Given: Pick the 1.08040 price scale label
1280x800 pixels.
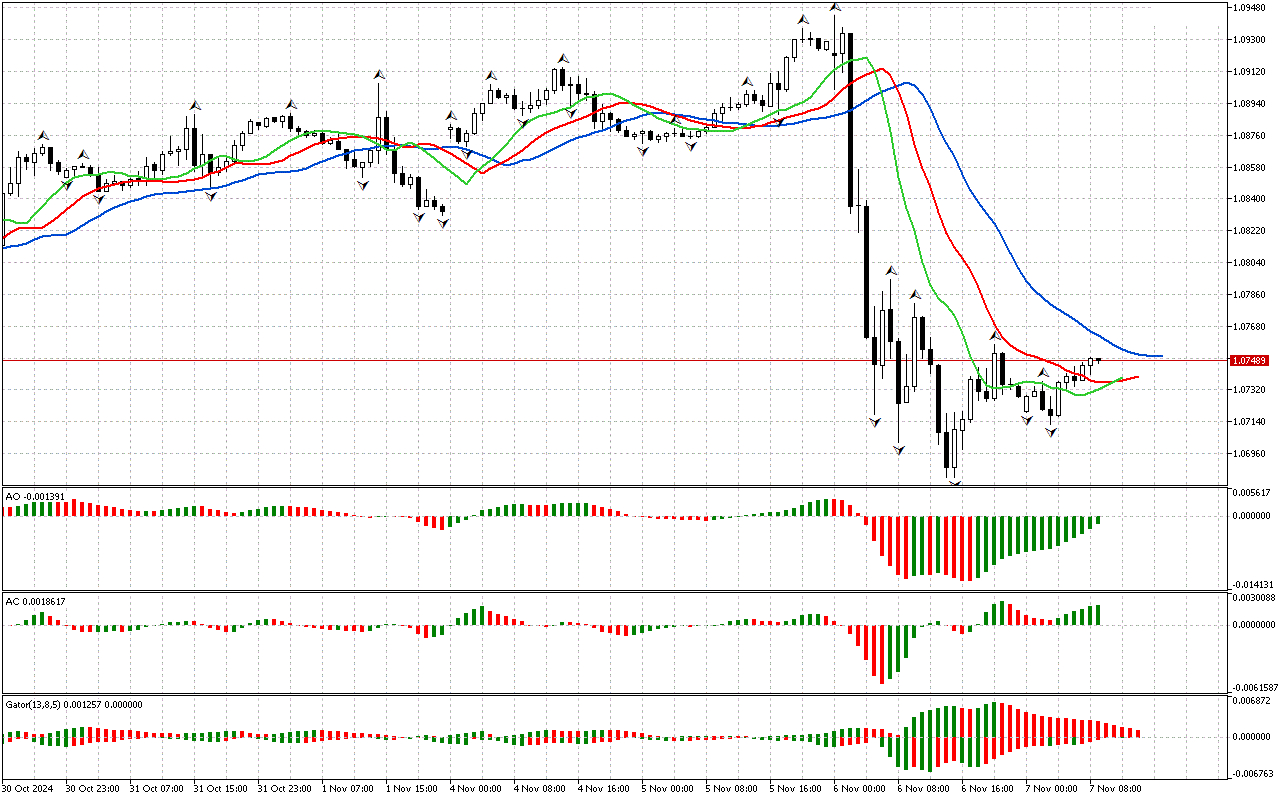Looking at the screenshot, I should coord(1251,263).
